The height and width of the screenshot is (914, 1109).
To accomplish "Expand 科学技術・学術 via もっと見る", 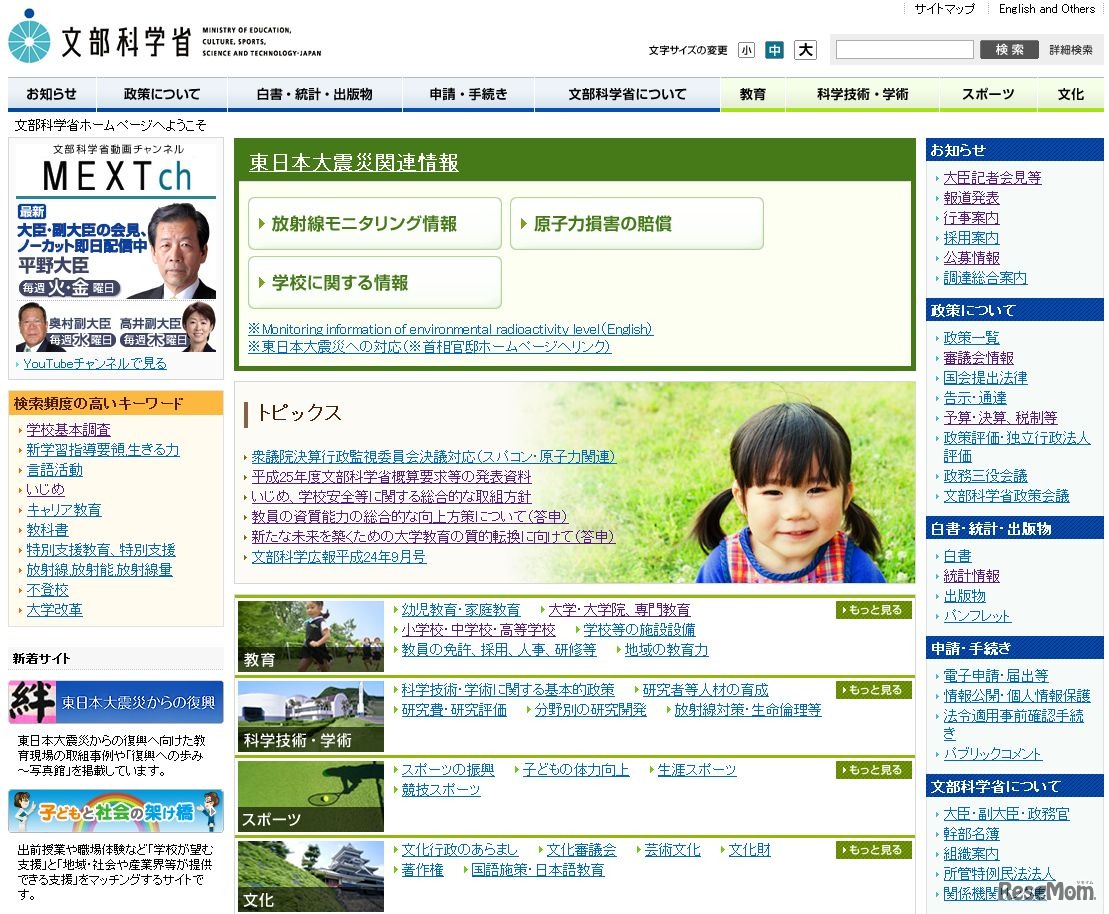I will [x=872, y=689].
